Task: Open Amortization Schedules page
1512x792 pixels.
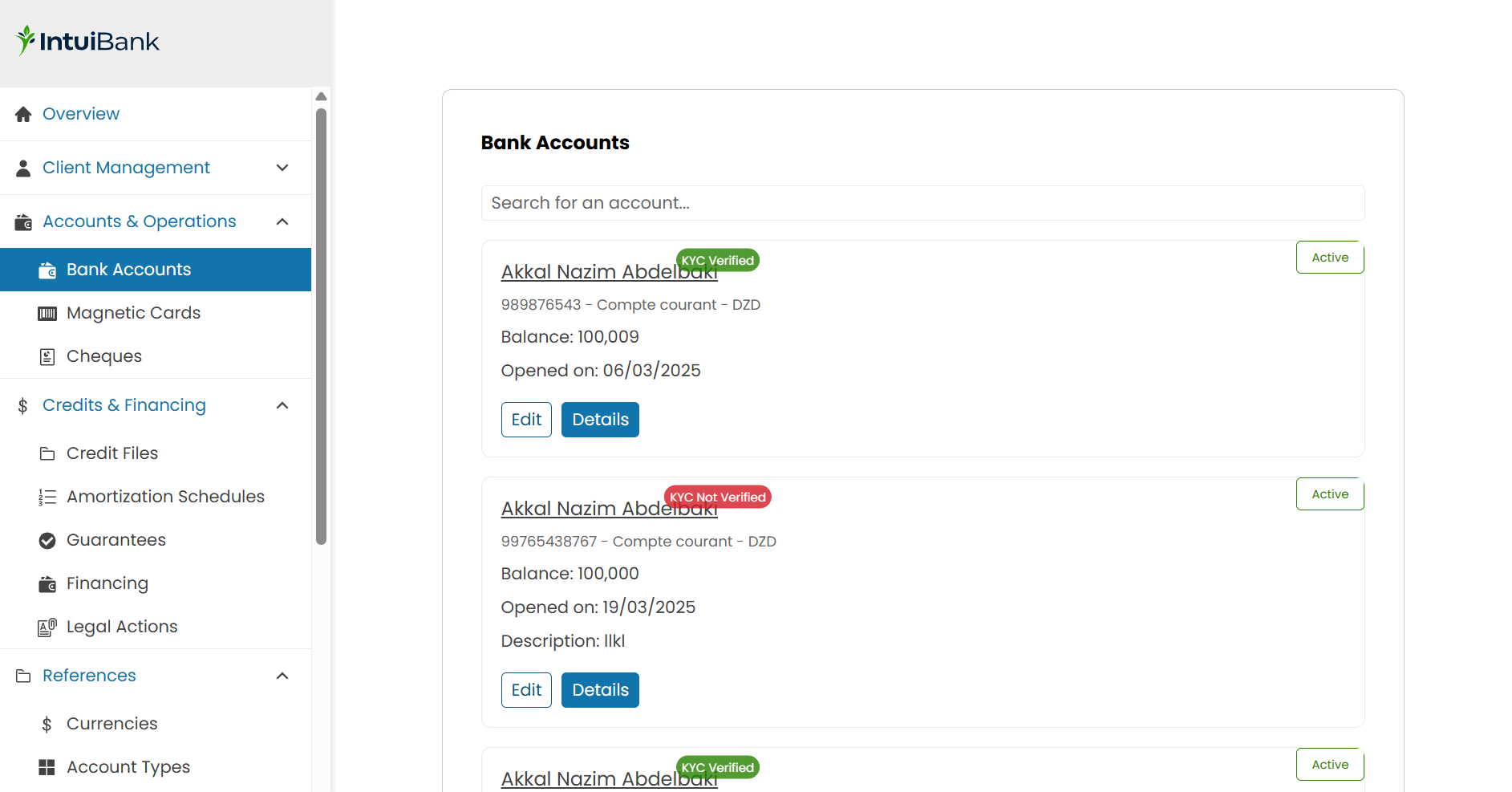Action: 156,497
